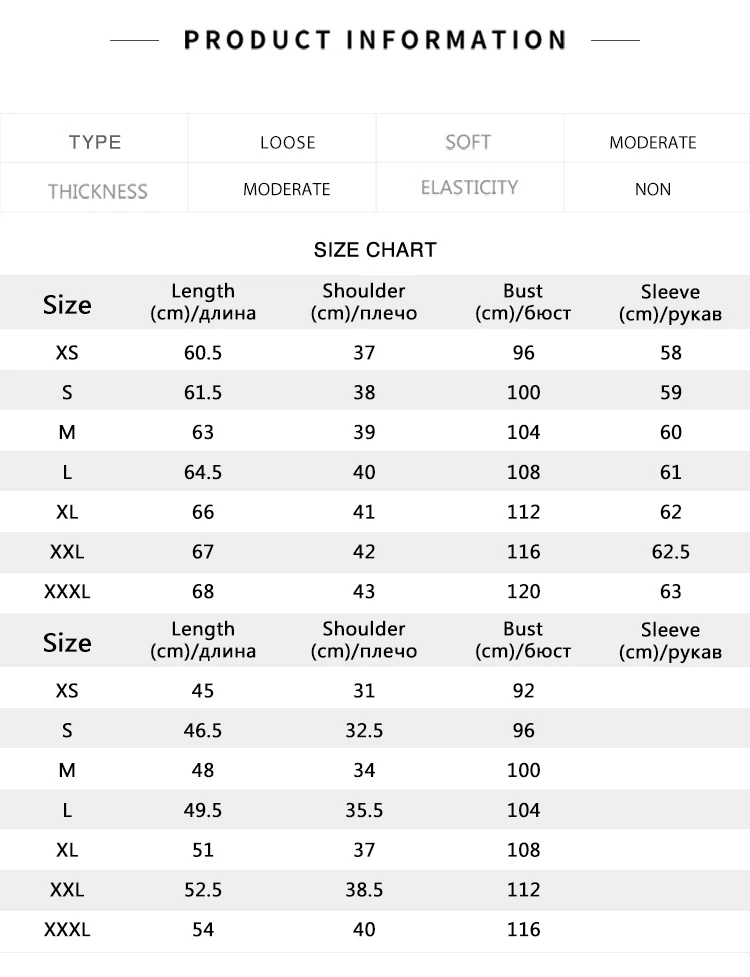Screen dimensions: 750x977
Task: Select the second table's Shoulder column header
Action: (364, 640)
